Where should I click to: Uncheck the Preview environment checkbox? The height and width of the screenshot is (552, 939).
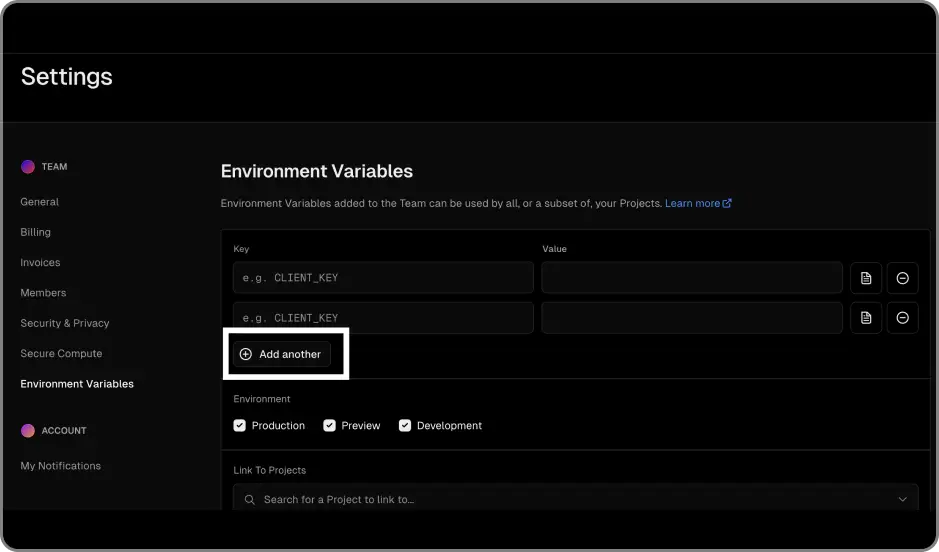[x=329, y=426]
